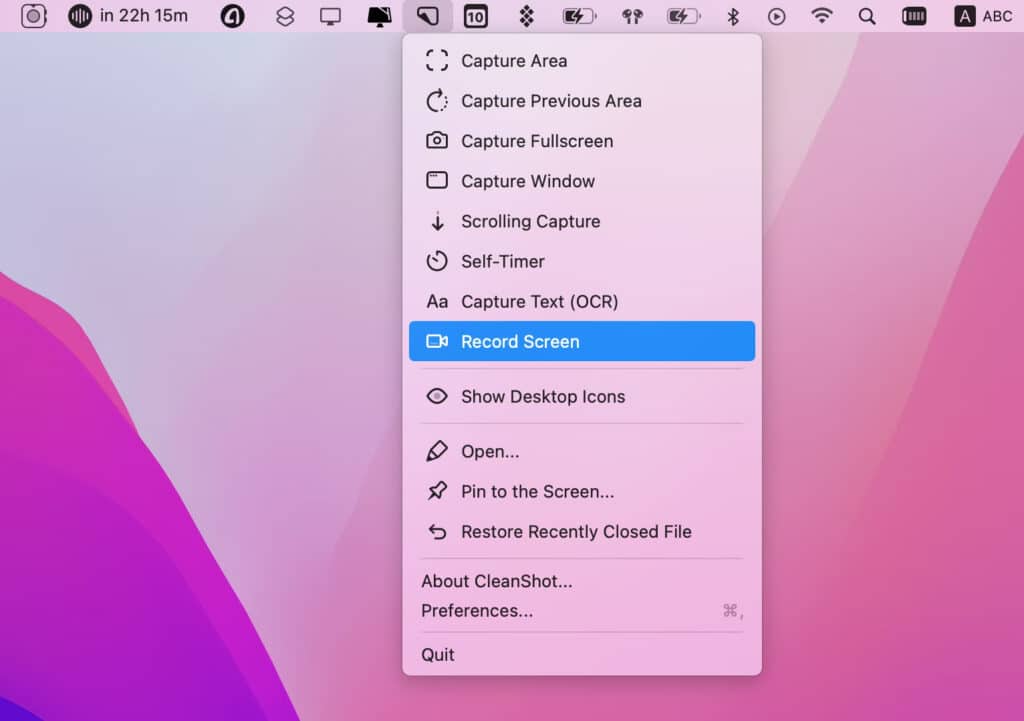
Task: Click the calendar icon showing 10
Action: tap(476, 16)
